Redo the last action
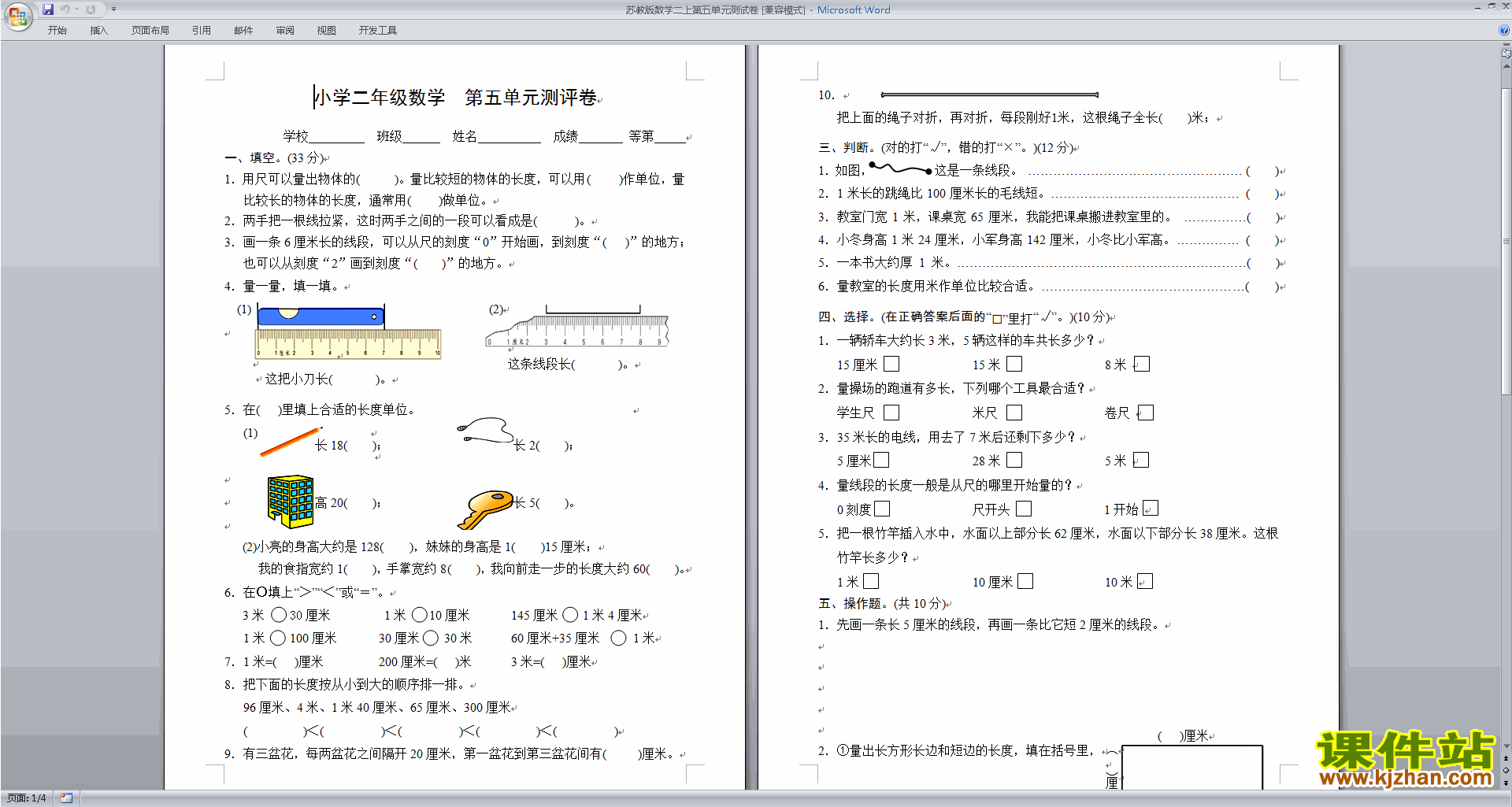The width and height of the screenshot is (1512, 807). pyautogui.click(x=91, y=9)
